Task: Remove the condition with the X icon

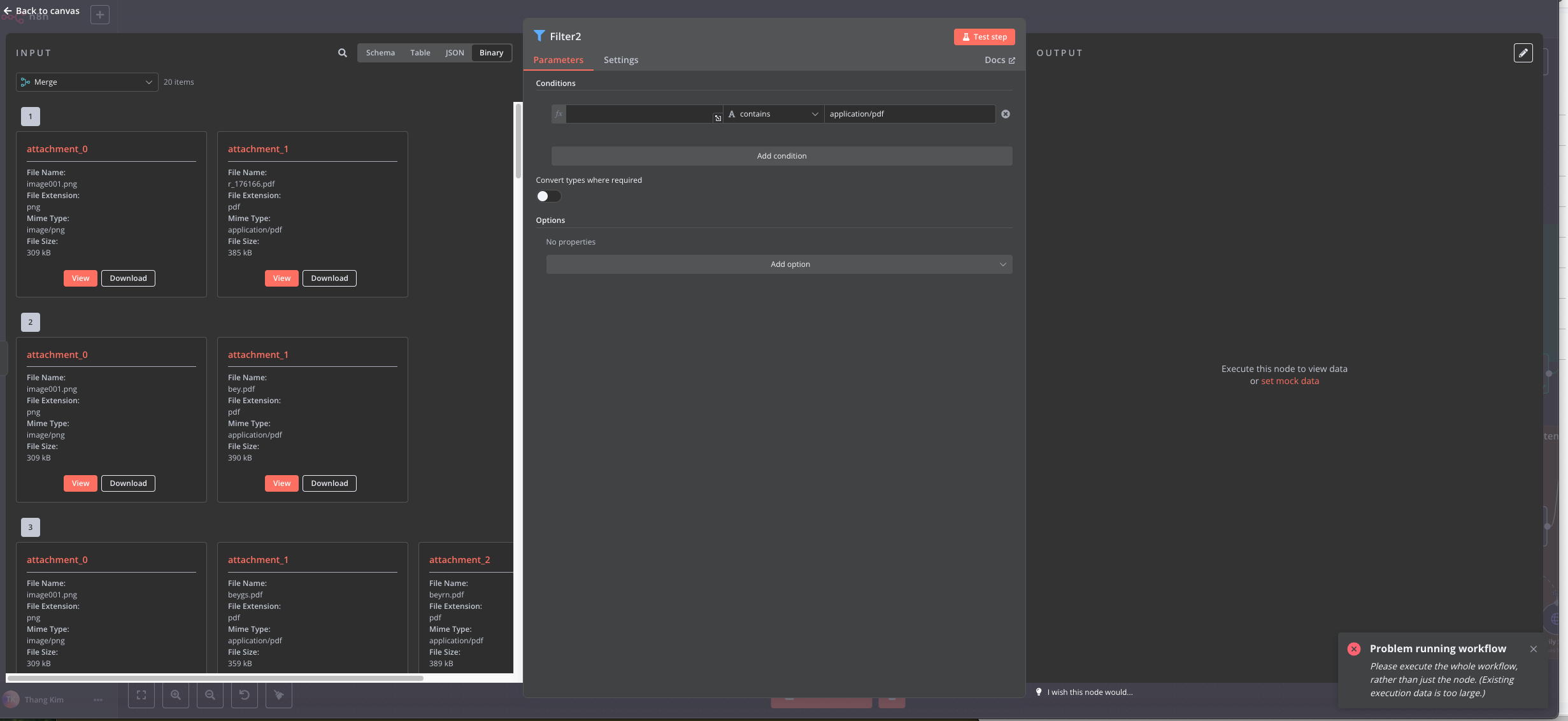Action: pos(1006,114)
